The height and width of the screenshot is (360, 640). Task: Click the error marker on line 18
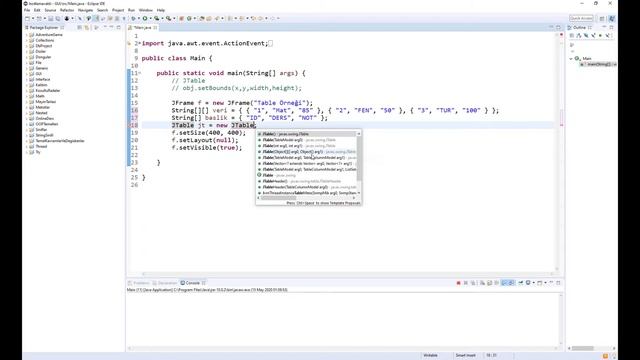point(130,125)
